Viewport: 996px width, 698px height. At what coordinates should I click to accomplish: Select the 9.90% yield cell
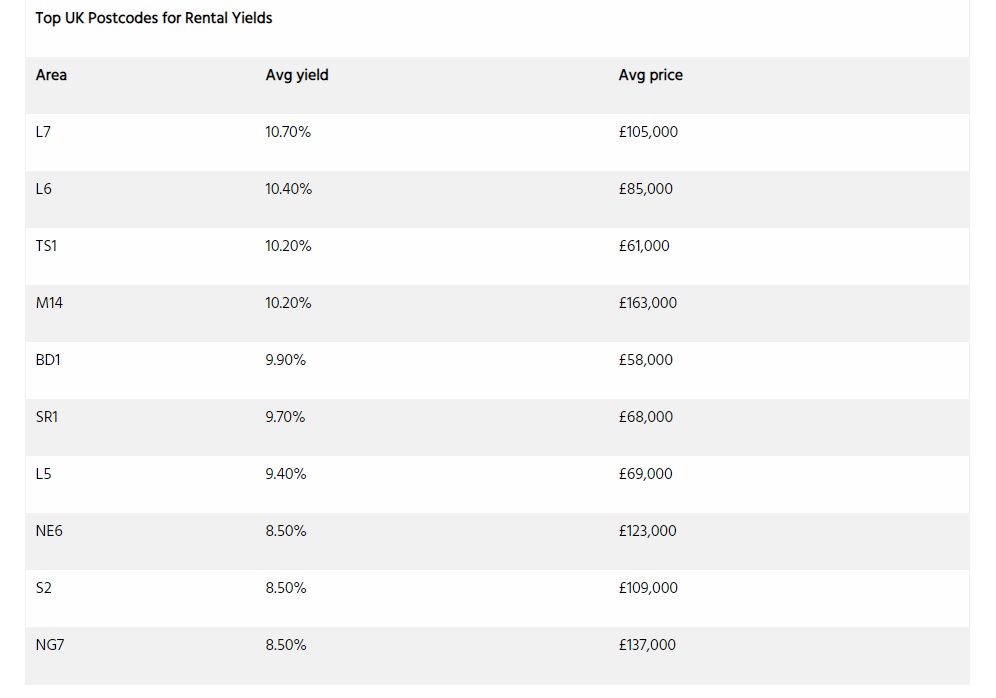pyautogui.click(x=285, y=360)
